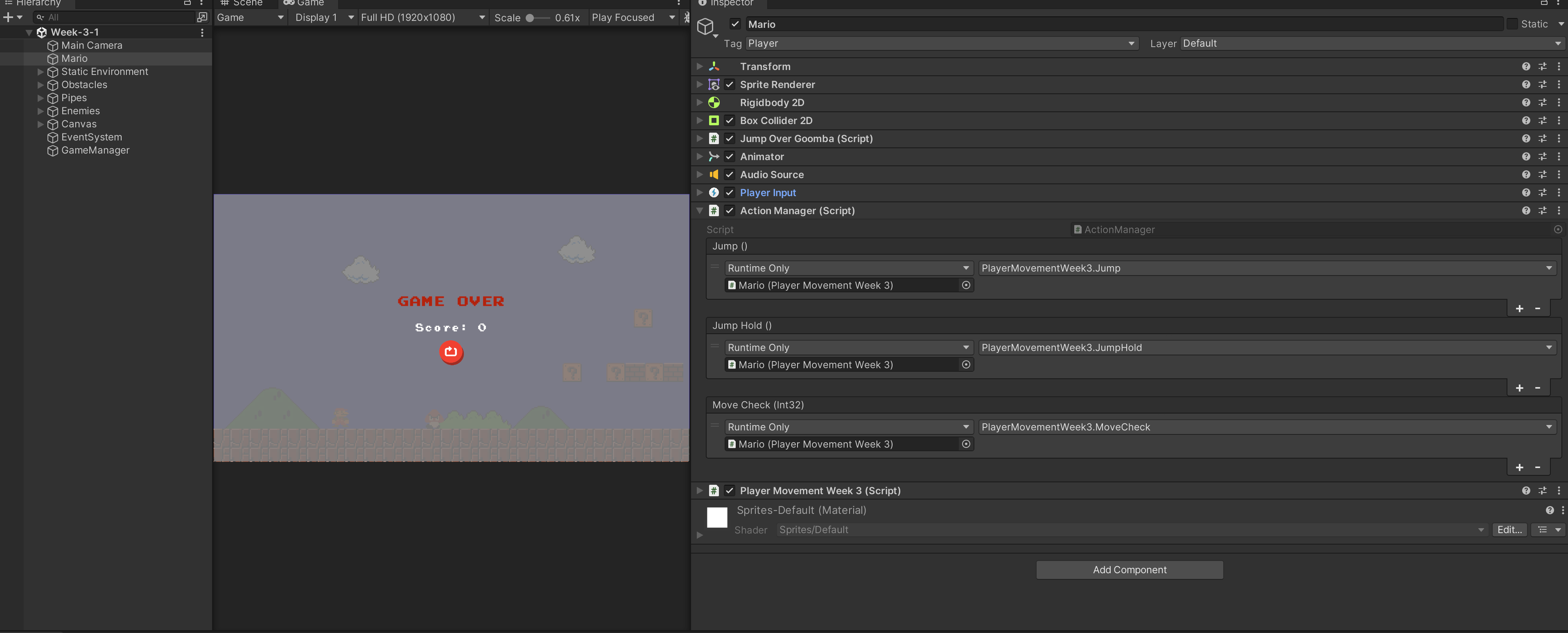This screenshot has width=1568, height=633.
Task: Open Action Manager three-dot options menu
Action: tap(1559, 210)
